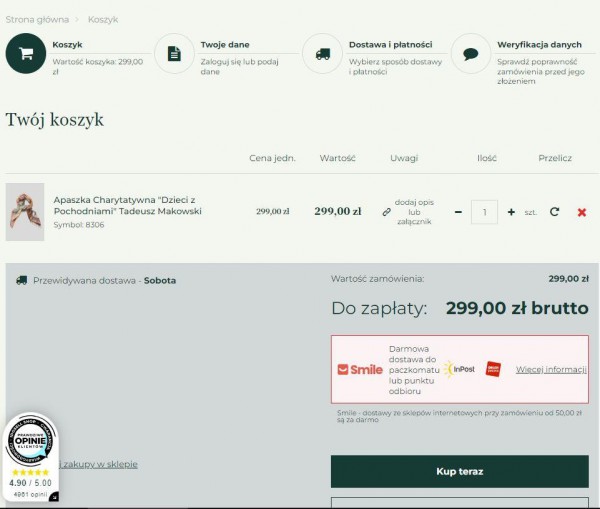Viewport: 600px width, 509px height.
Task: Click the Twój koszyk heading
Action: tap(54, 120)
